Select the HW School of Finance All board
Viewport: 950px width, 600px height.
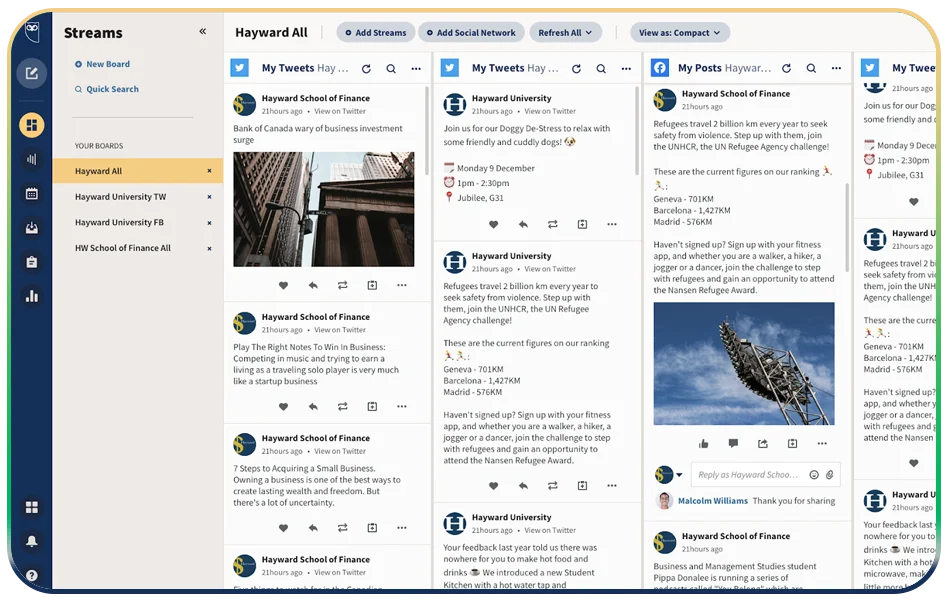pos(138,248)
